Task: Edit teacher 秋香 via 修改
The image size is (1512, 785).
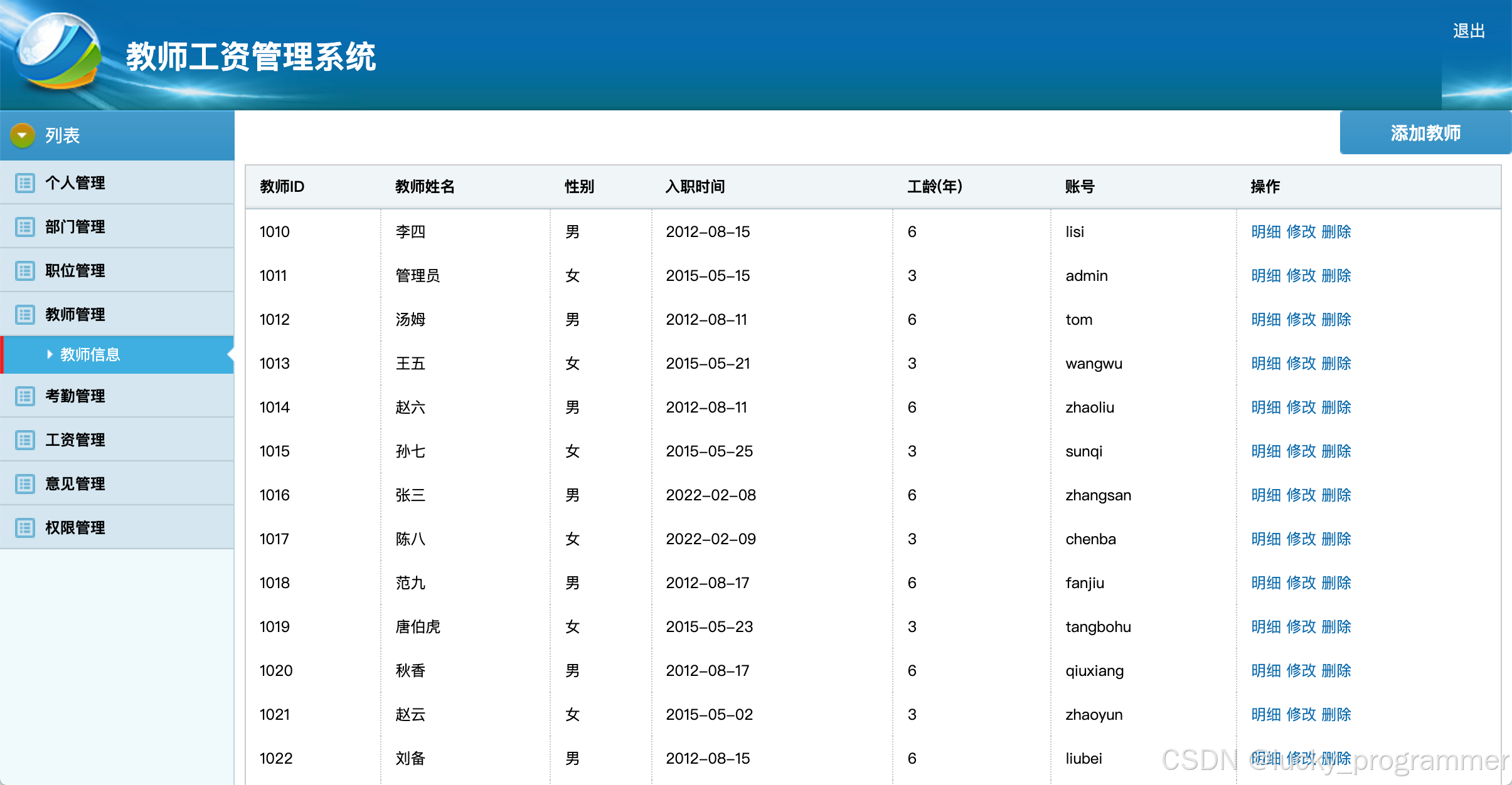Action: point(1301,671)
